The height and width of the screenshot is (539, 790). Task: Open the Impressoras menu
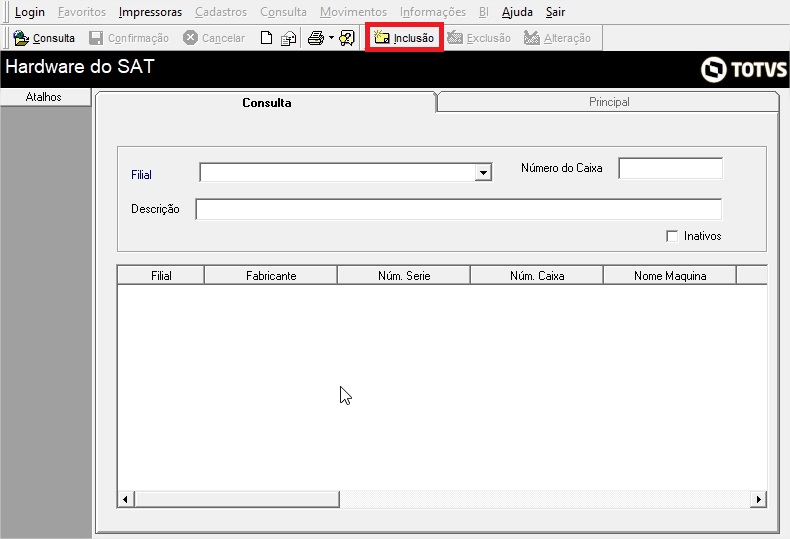(x=150, y=12)
